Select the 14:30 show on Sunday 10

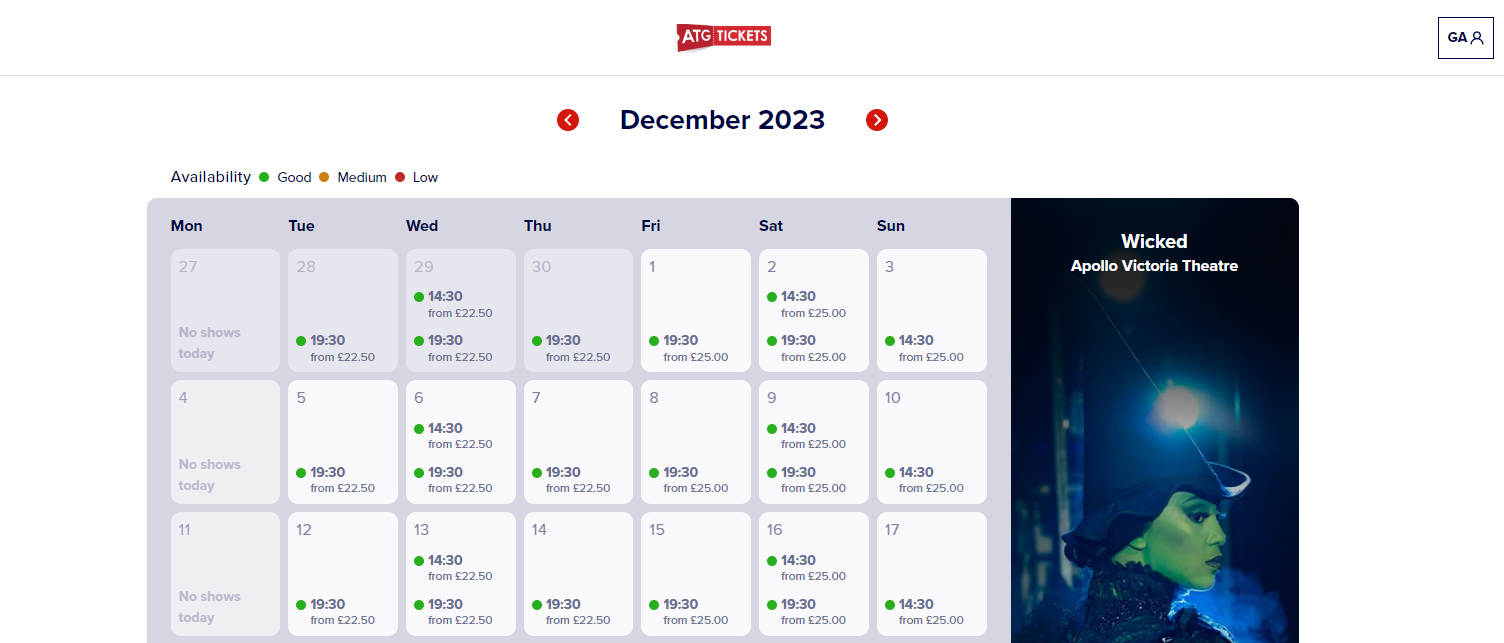coord(924,480)
